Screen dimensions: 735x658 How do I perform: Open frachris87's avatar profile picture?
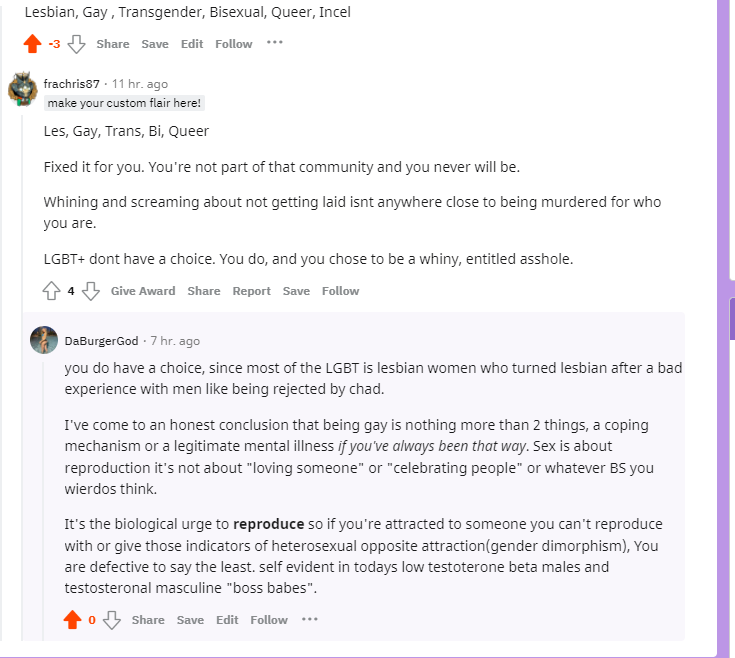coord(23,89)
